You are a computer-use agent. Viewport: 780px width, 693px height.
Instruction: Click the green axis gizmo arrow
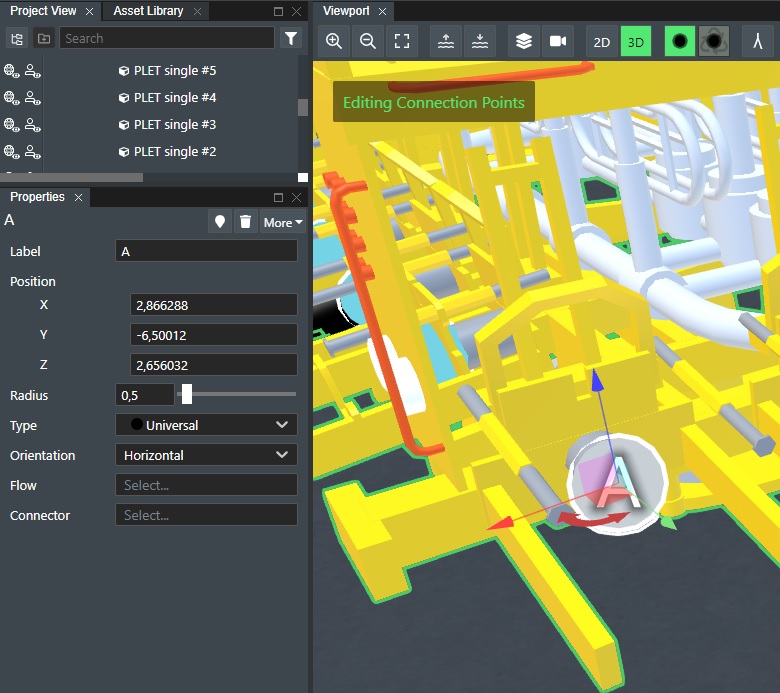[669, 523]
